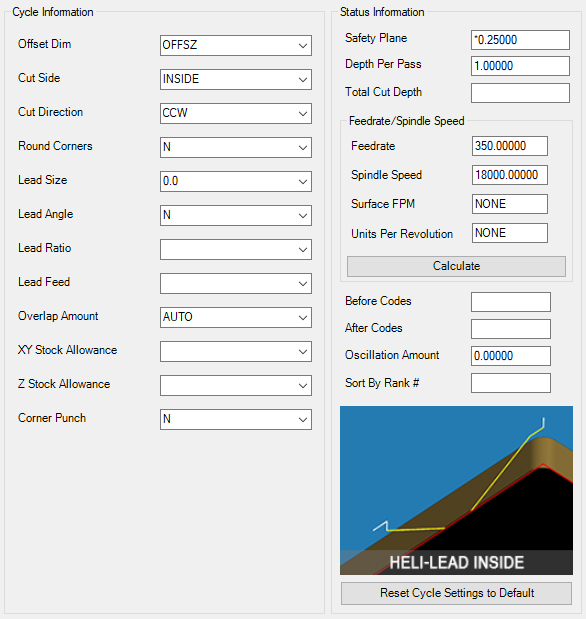The image size is (586, 619).
Task: Click the Sort By Rank # field
Action: [x=511, y=383]
